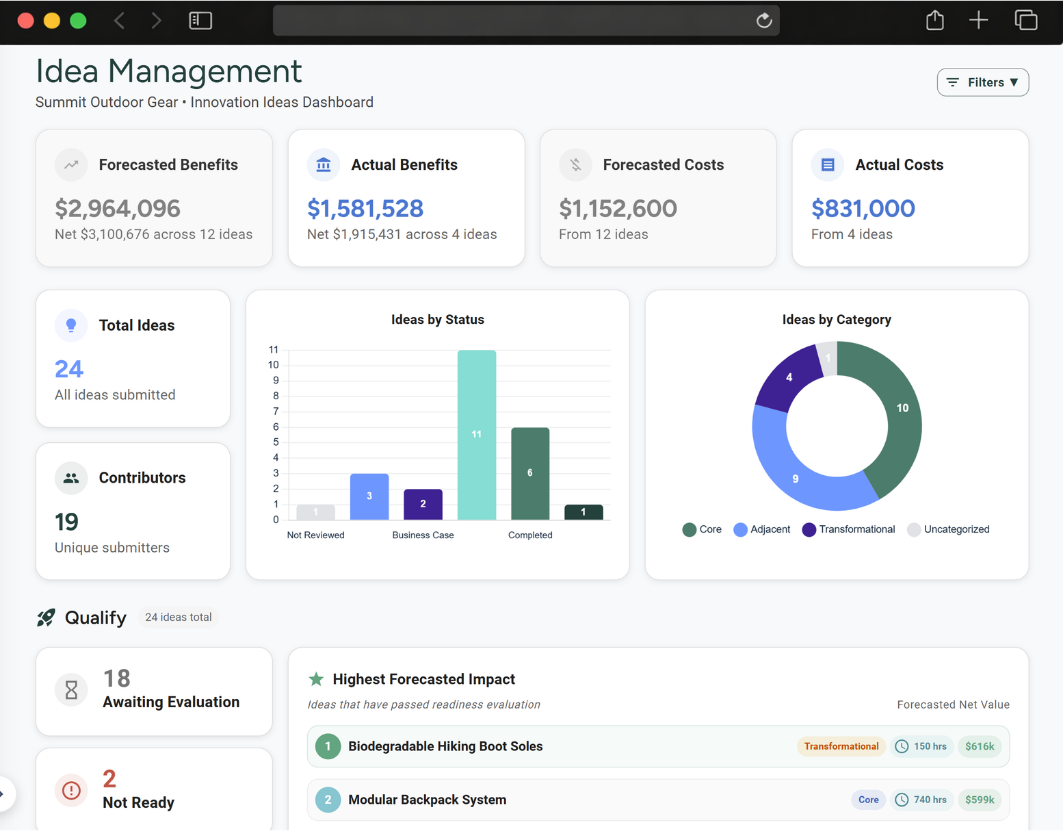The width and height of the screenshot is (1063, 833).
Task: Click the $1,581,528 actual benefits value
Action: click(x=365, y=208)
